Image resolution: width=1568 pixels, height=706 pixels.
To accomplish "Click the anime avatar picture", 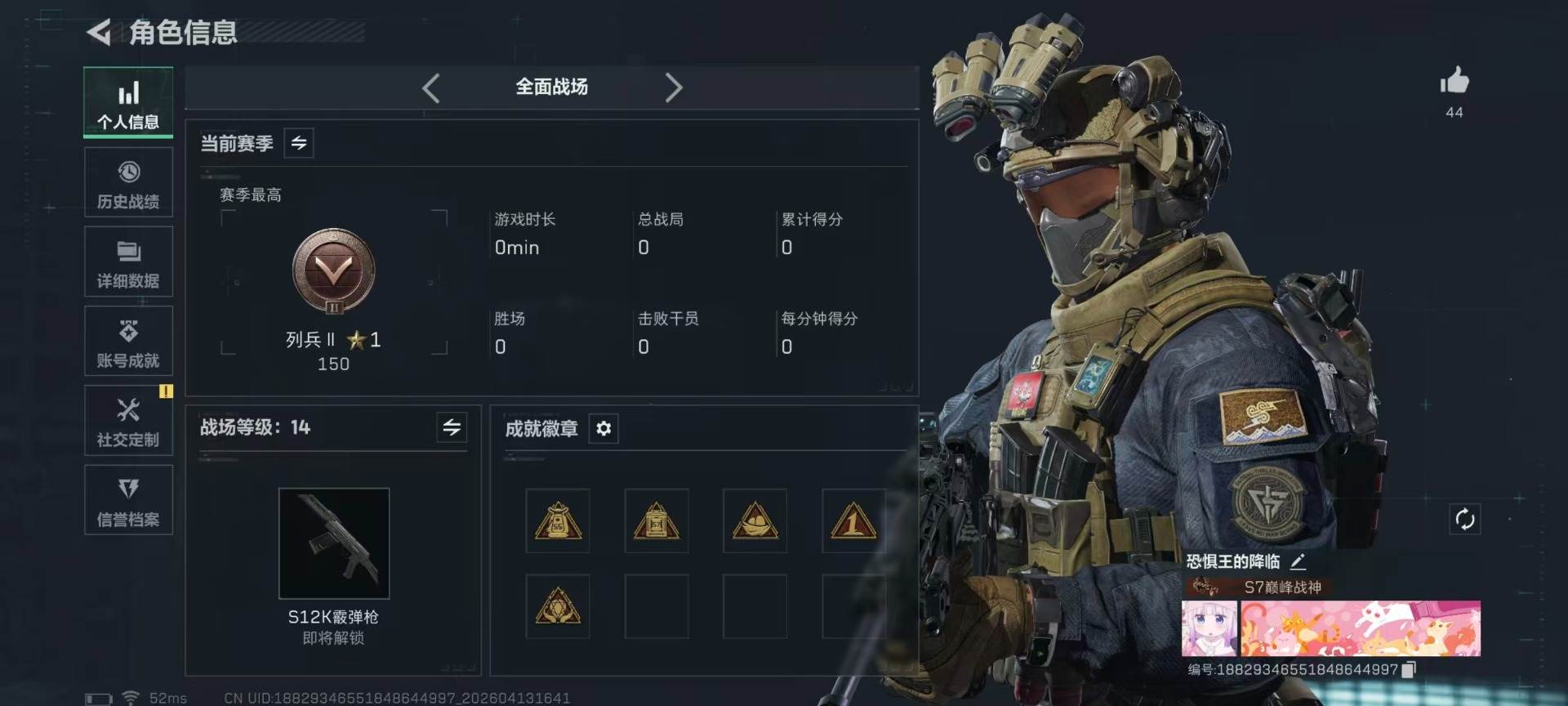I will coord(1209,628).
